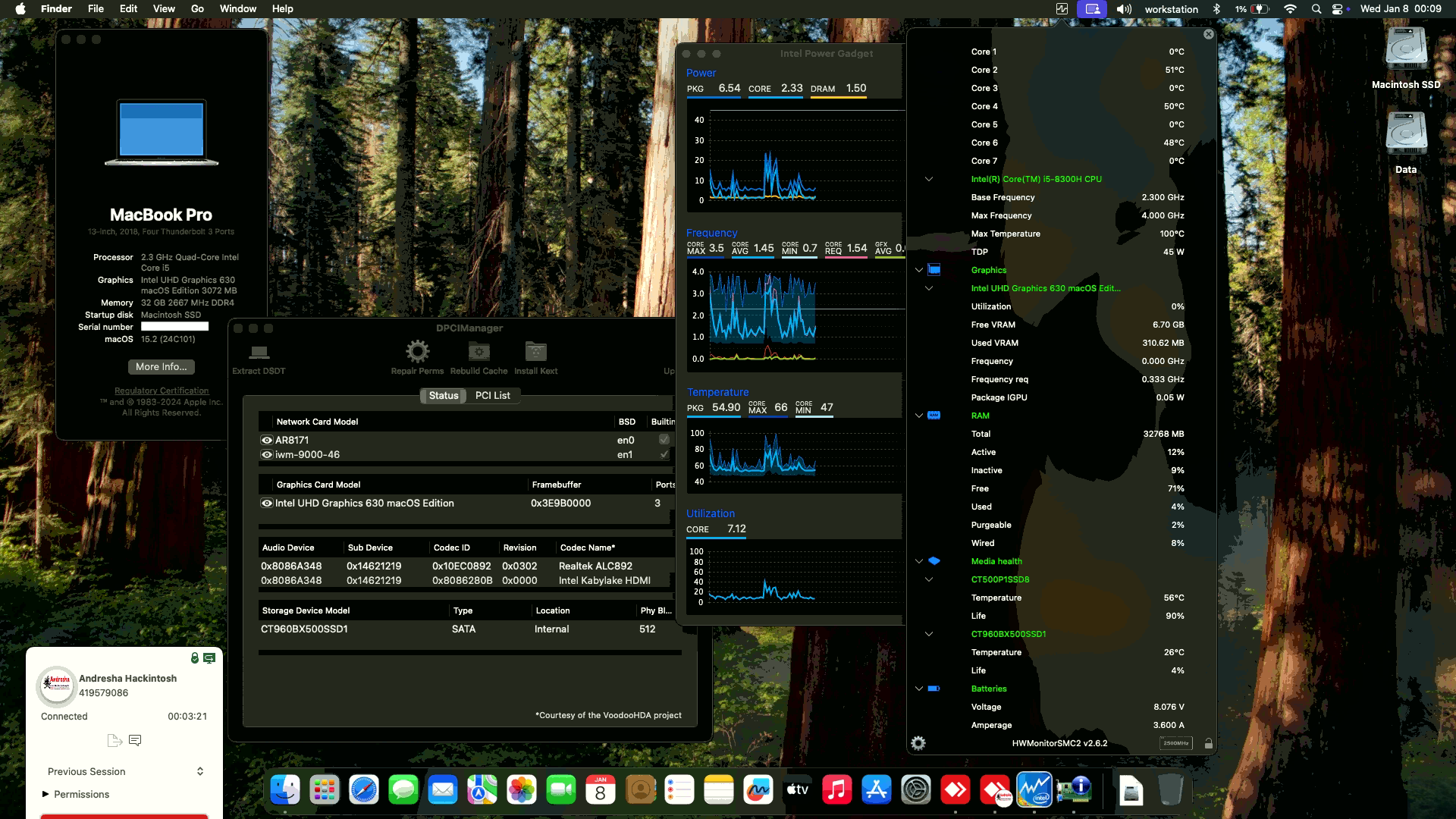The width and height of the screenshot is (1456, 819).
Task: Collapse CT960BX500SSD1 drive details
Action: point(929,634)
